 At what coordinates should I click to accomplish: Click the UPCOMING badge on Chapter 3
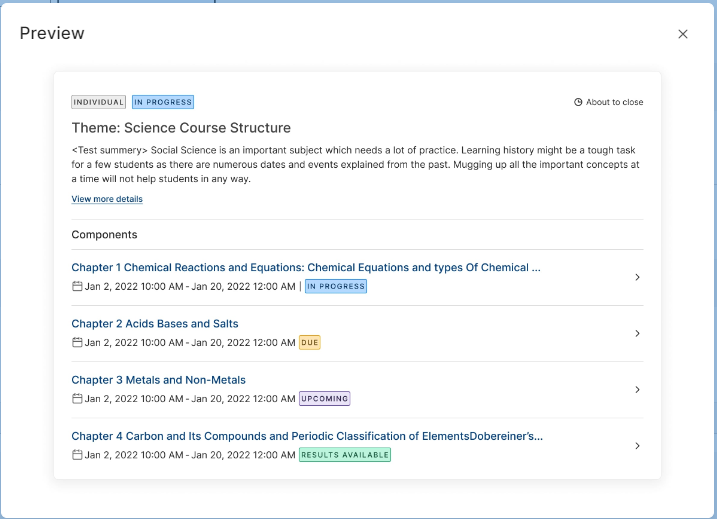325,399
